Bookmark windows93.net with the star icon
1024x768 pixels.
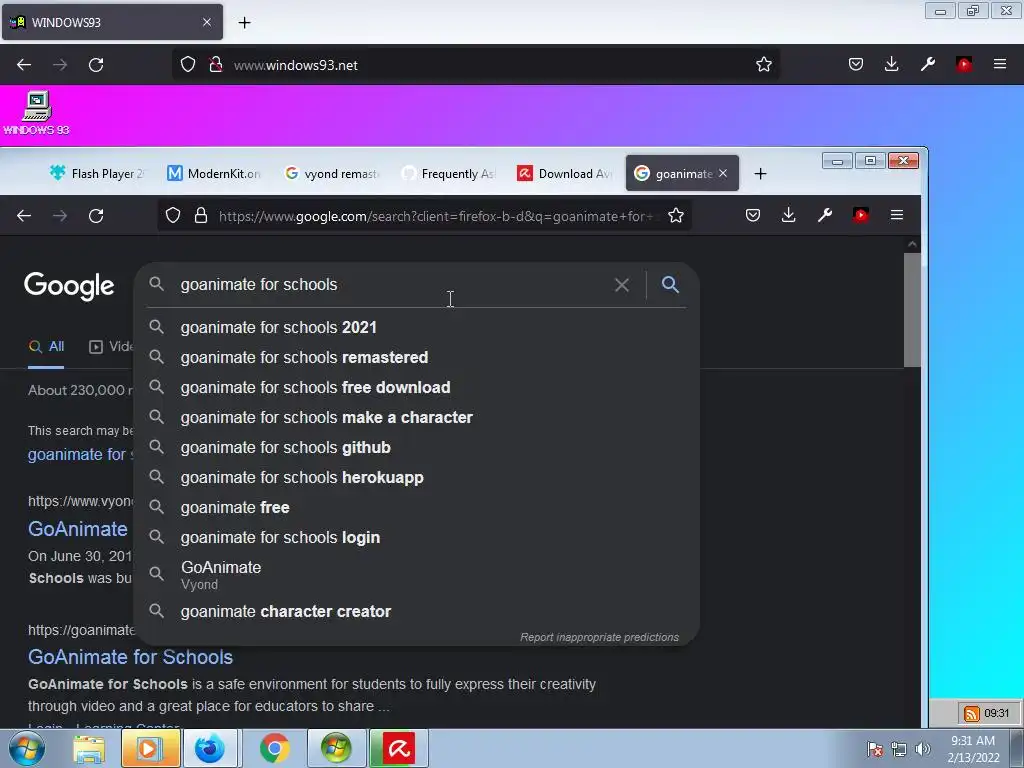pos(763,65)
